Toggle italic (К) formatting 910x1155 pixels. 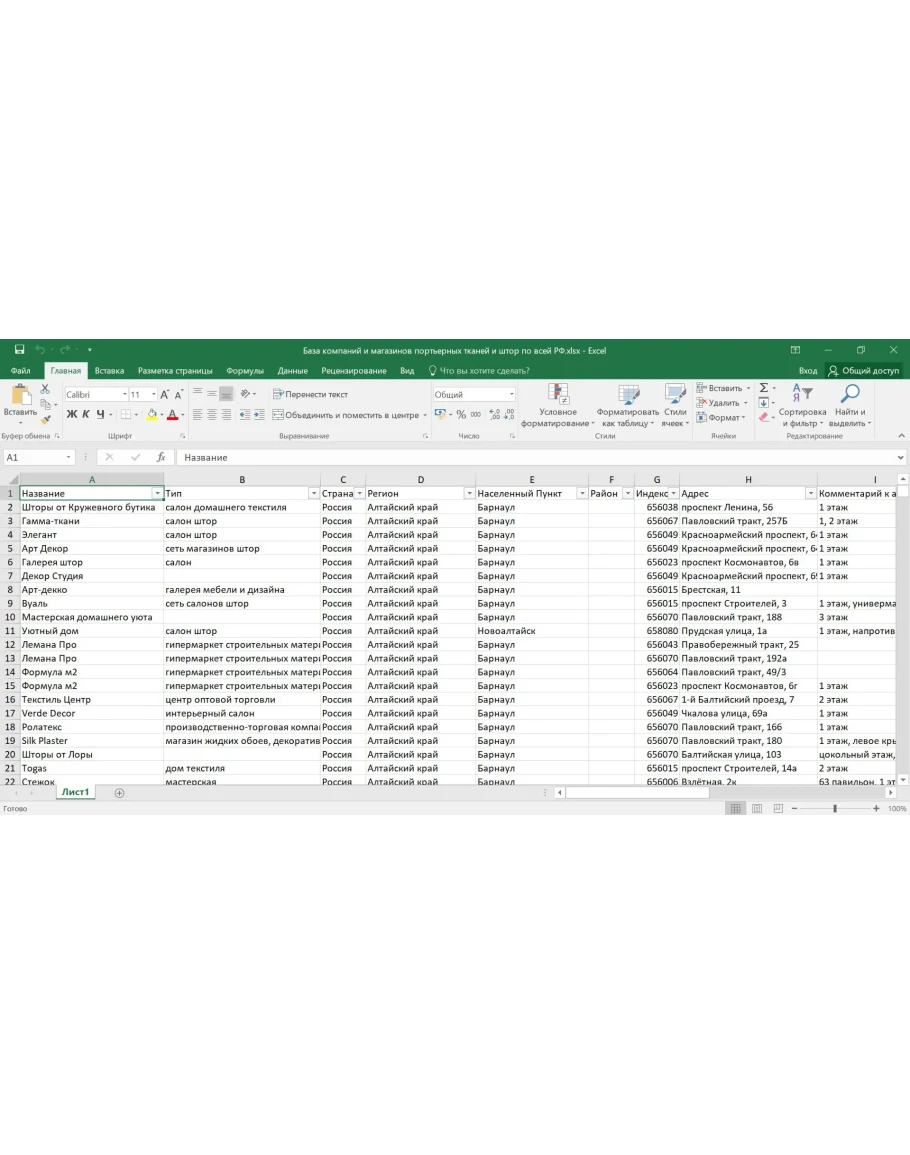pos(86,415)
